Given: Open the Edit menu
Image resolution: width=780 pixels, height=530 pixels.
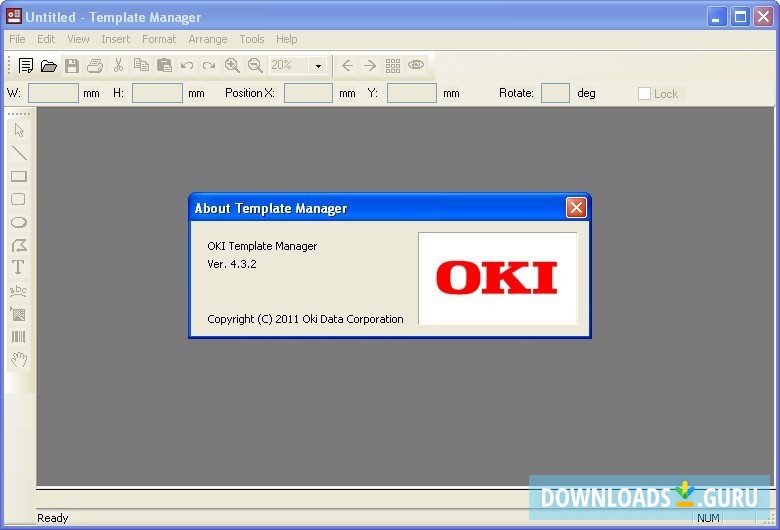Looking at the screenshot, I should pyautogui.click(x=46, y=39).
